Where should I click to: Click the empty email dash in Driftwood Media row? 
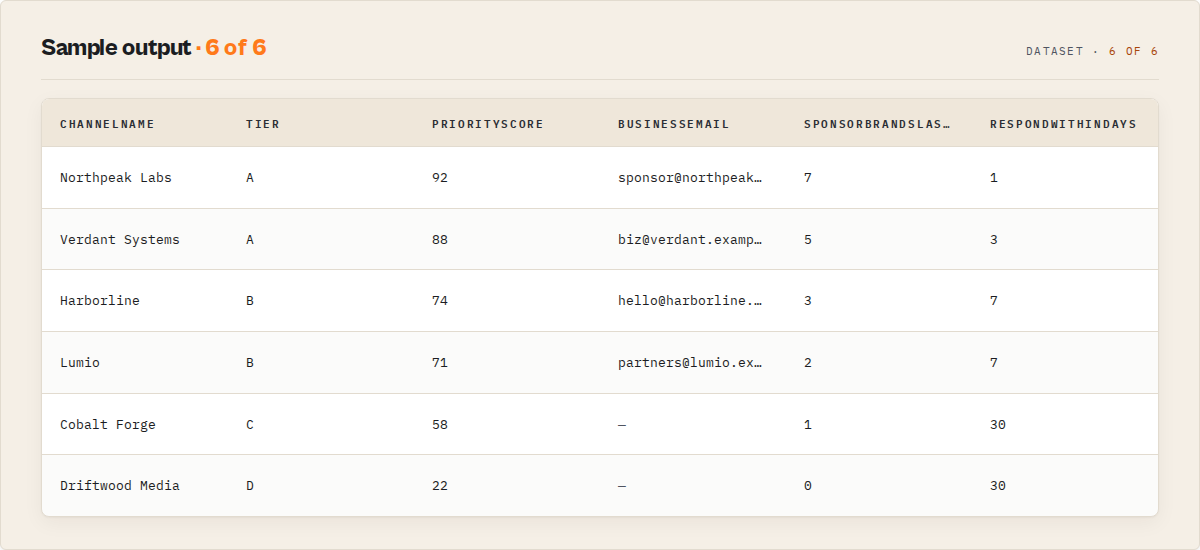(622, 486)
